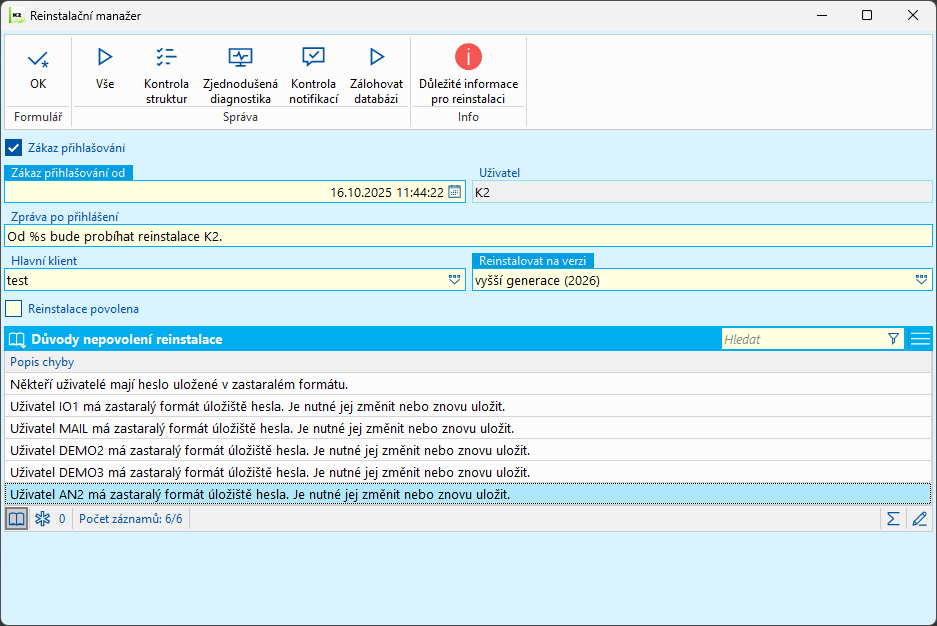The width and height of the screenshot is (937, 626).
Task: Open Důležité informace pro reinstalaci
Action: [468, 57]
